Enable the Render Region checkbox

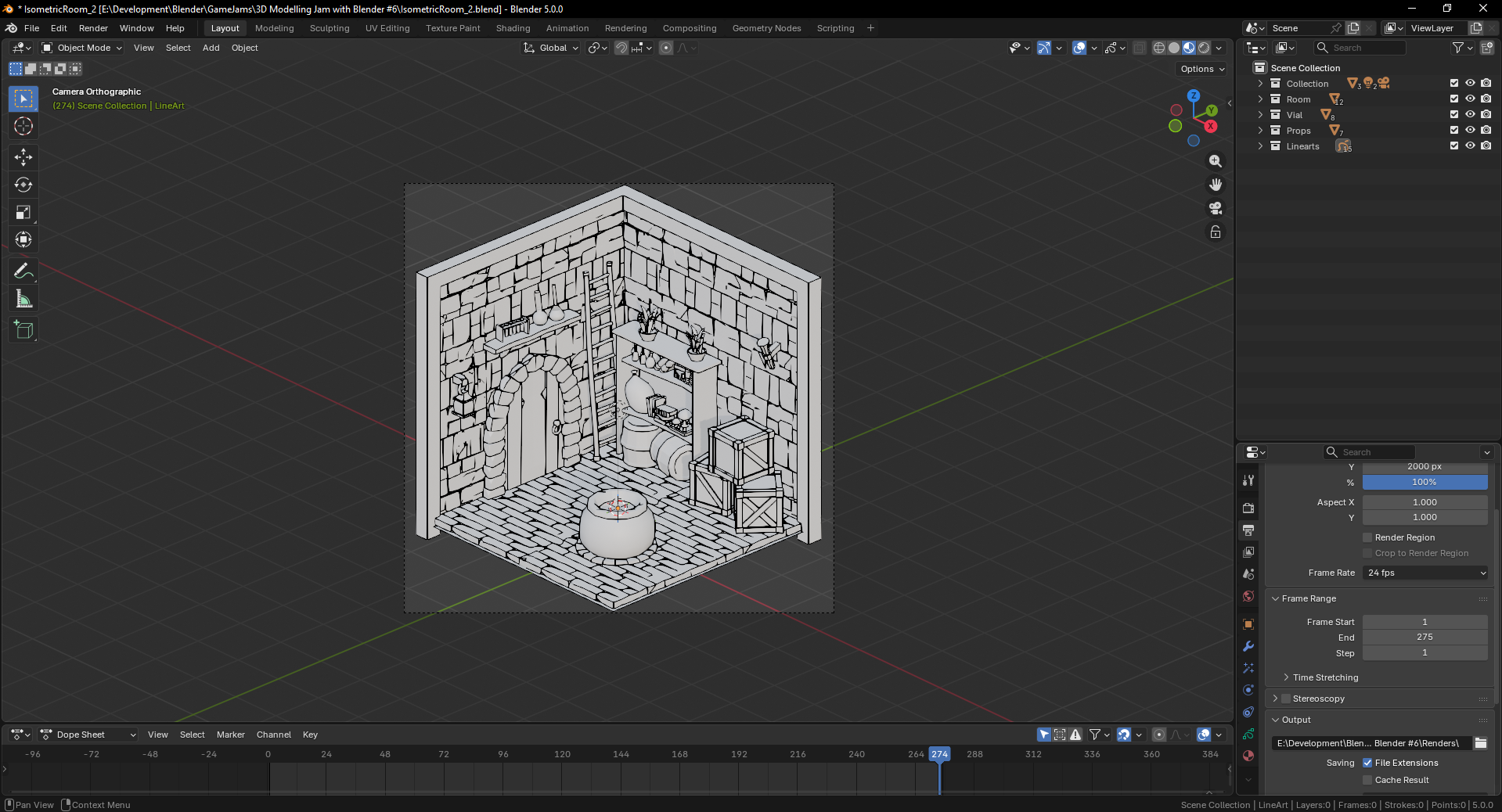(1367, 537)
